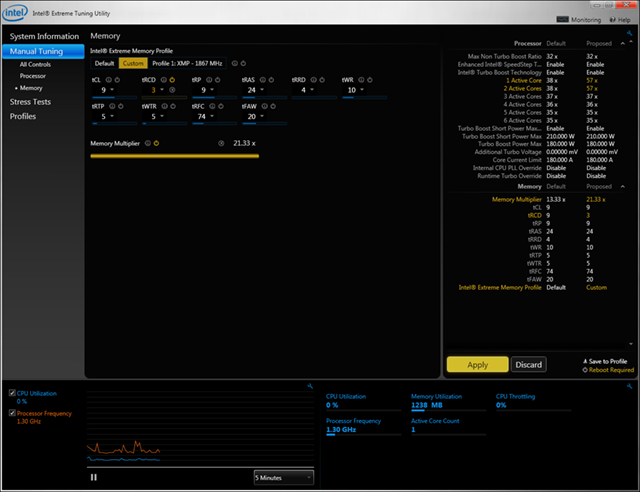This screenshot has width=640, height=492.
Task: Click the revert icon beside the 21.33 x value
Action: (221, 143)
